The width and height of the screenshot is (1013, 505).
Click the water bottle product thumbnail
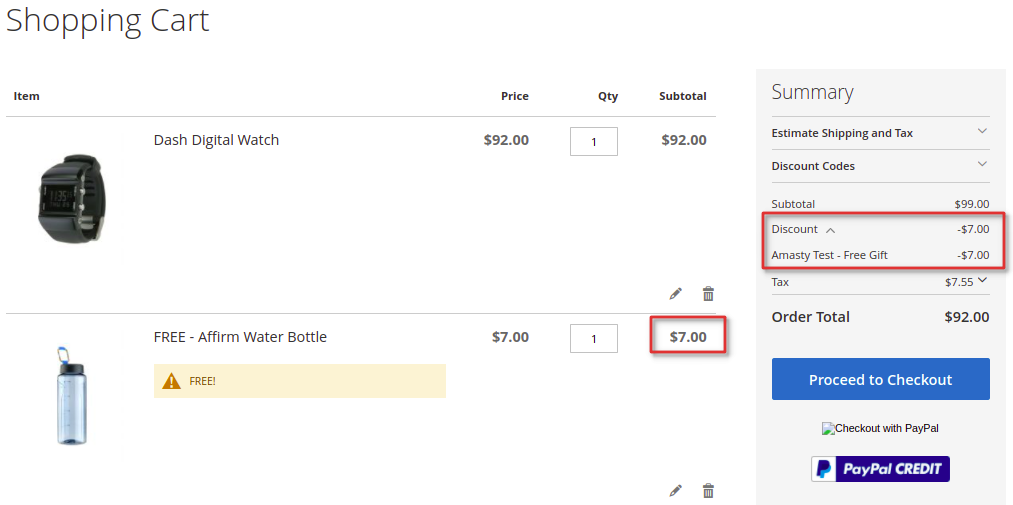click(71, 395)
